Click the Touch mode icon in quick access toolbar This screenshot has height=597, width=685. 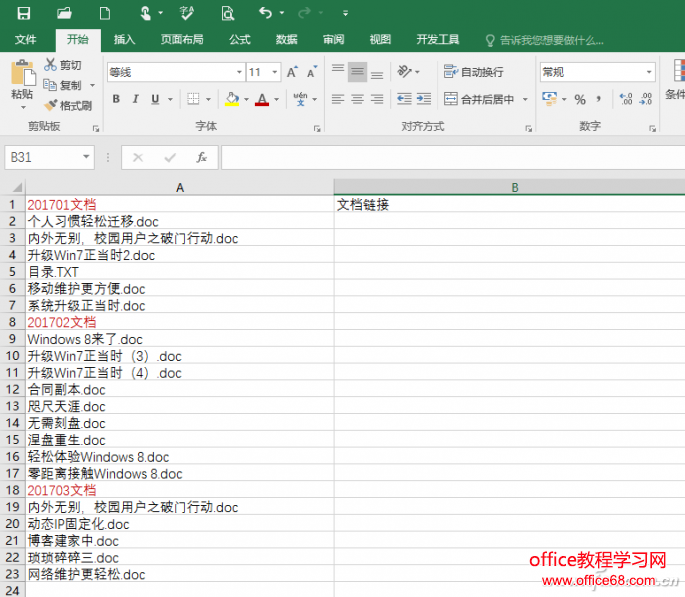145,13
